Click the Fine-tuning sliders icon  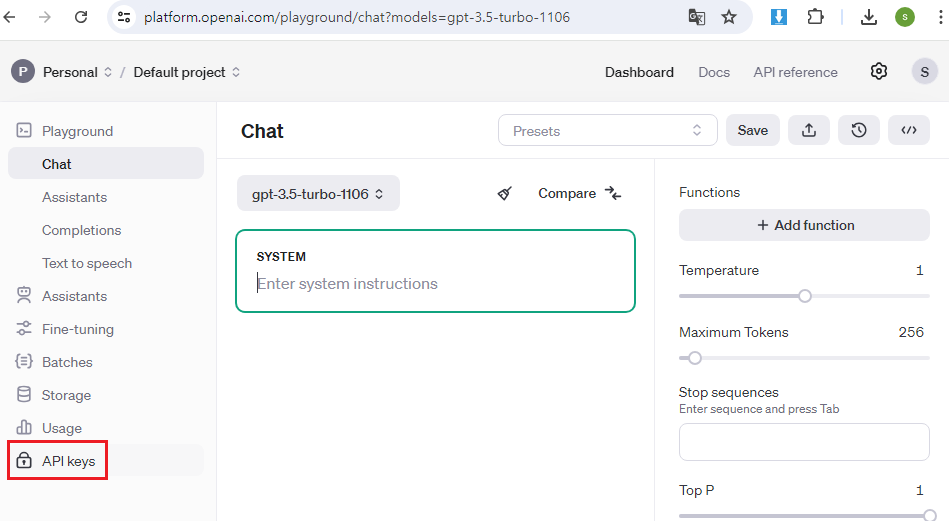click(x=24, y=329)
